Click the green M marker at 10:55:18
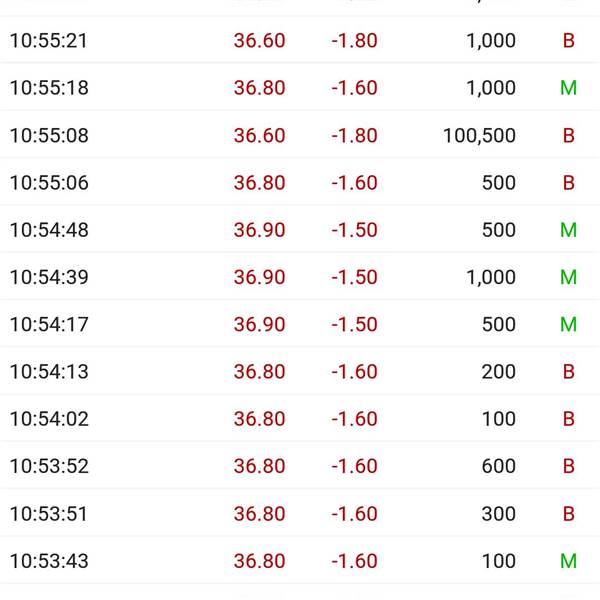 (x=569, y=88)
